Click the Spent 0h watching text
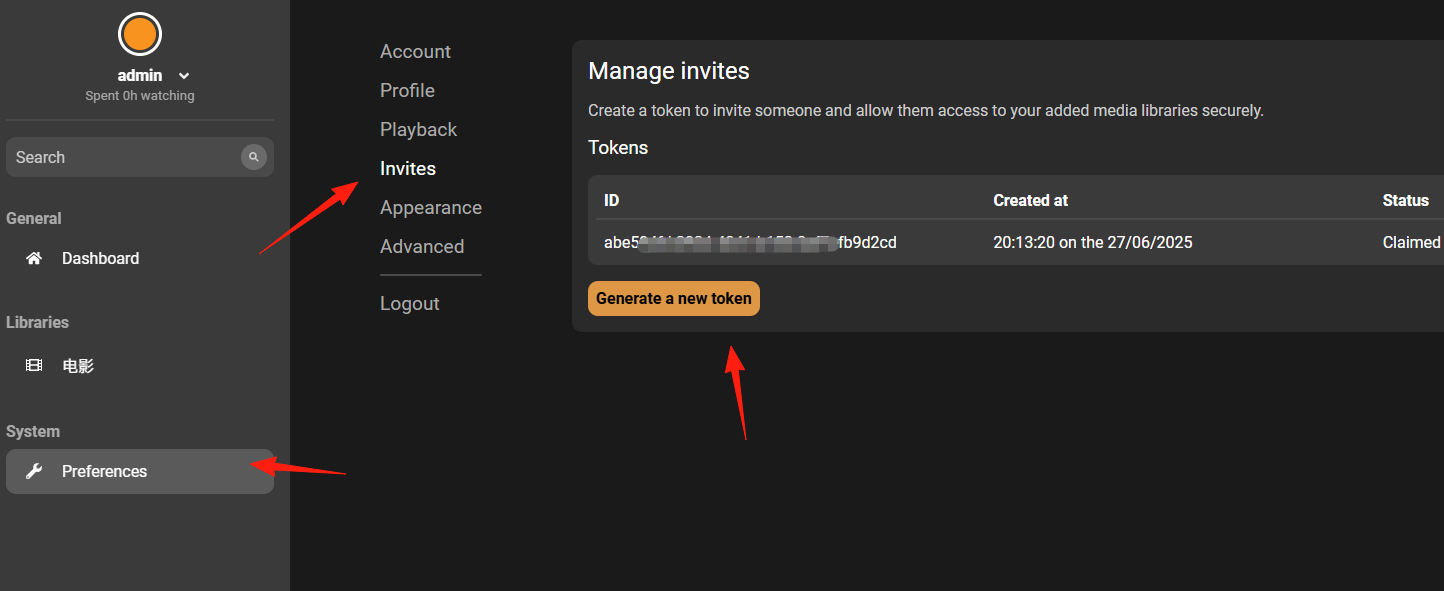1444x591 pixels. (140, 96)
